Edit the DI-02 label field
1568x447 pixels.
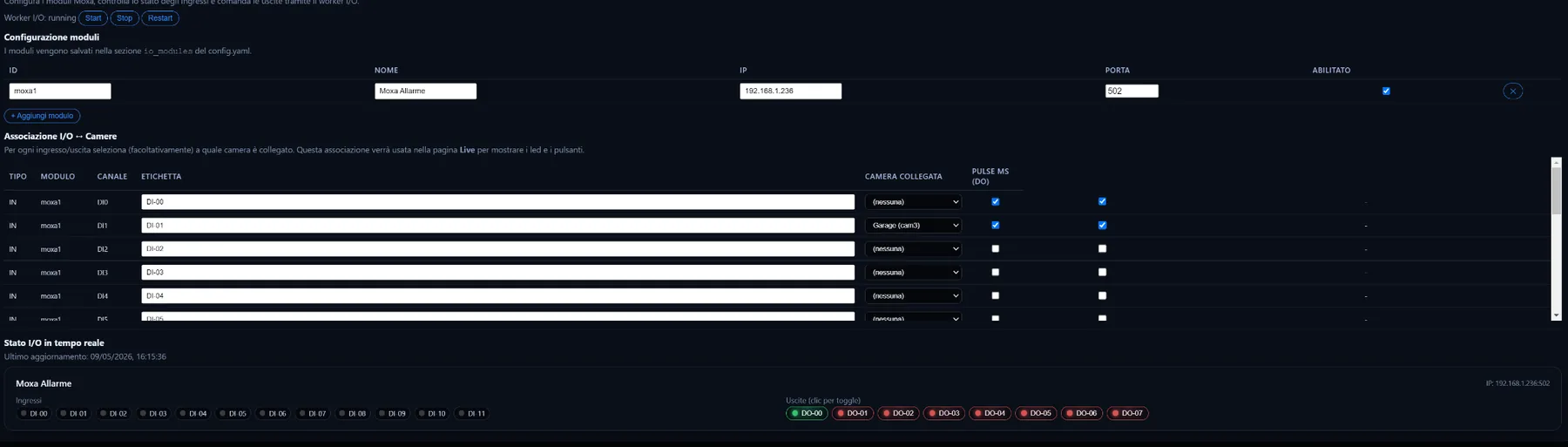(x=497, y=248)
